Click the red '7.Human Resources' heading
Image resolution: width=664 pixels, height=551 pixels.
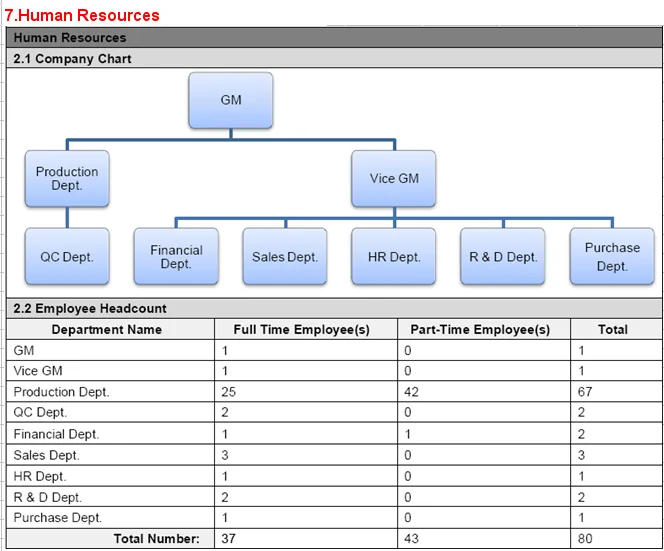[82, 15]
